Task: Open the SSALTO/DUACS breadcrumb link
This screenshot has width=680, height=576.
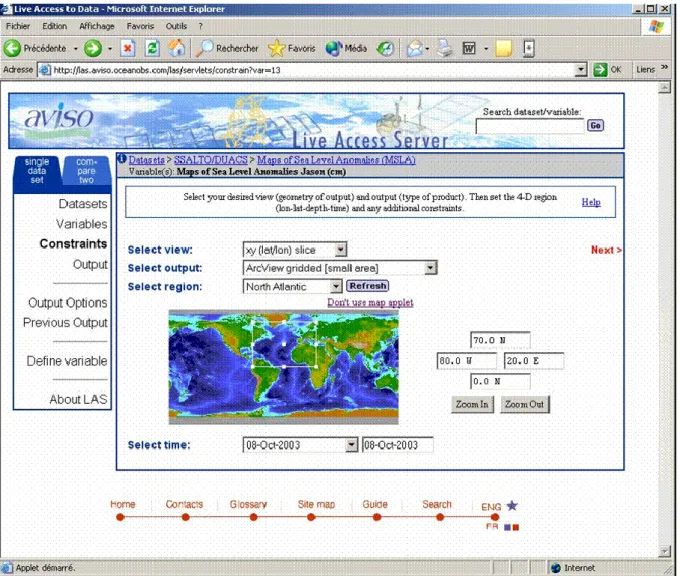Action: (210, 160)
